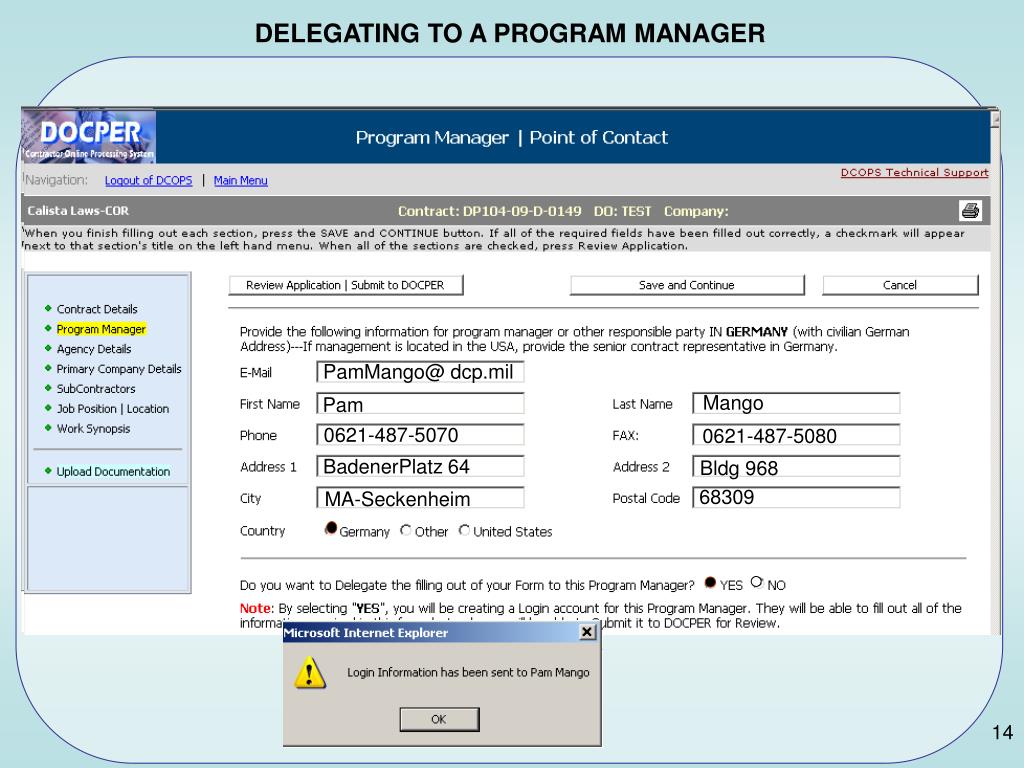Select United States as the country
The image size is (1024, 768).
(464, 530)
